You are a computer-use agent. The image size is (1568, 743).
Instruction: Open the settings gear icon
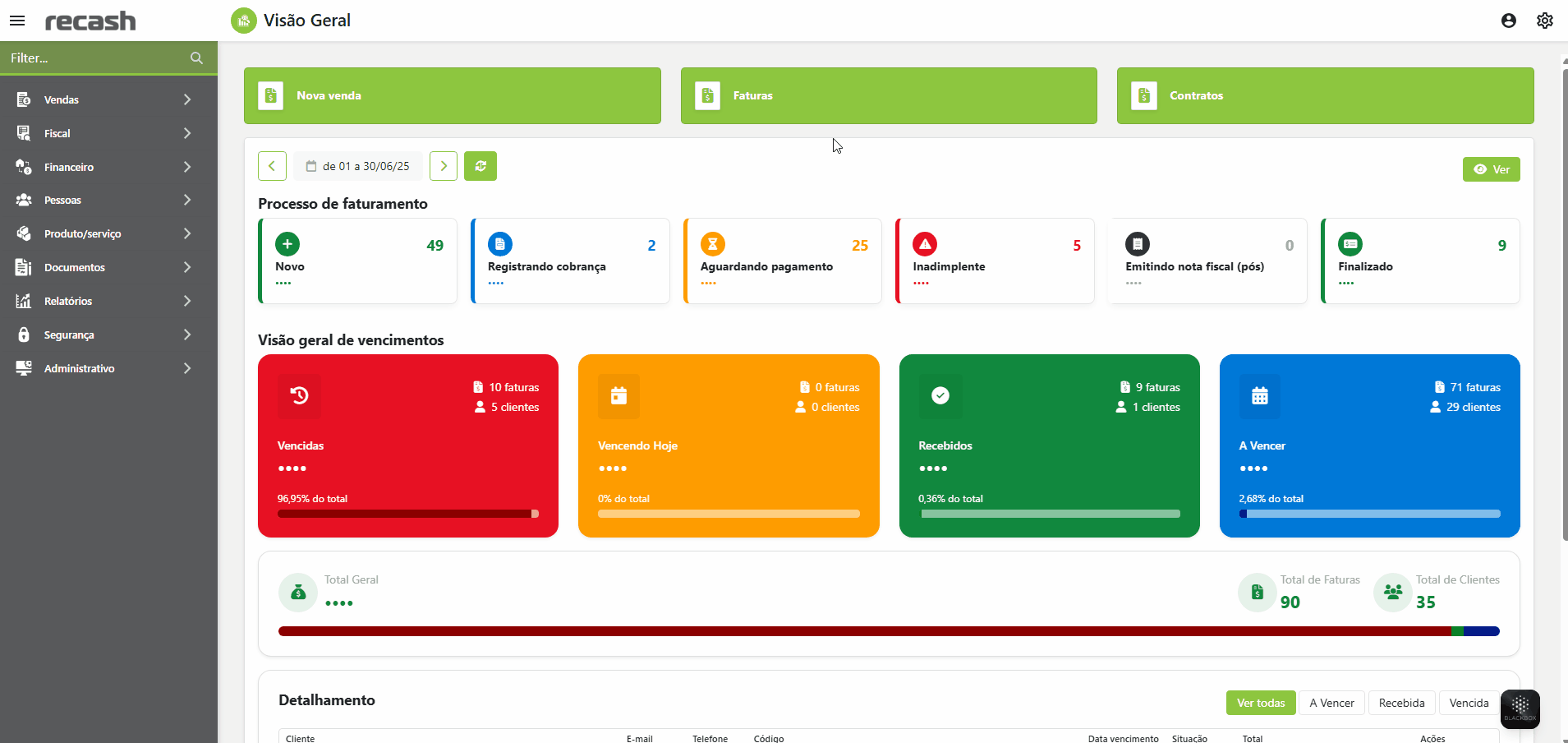click(1544, 21)
